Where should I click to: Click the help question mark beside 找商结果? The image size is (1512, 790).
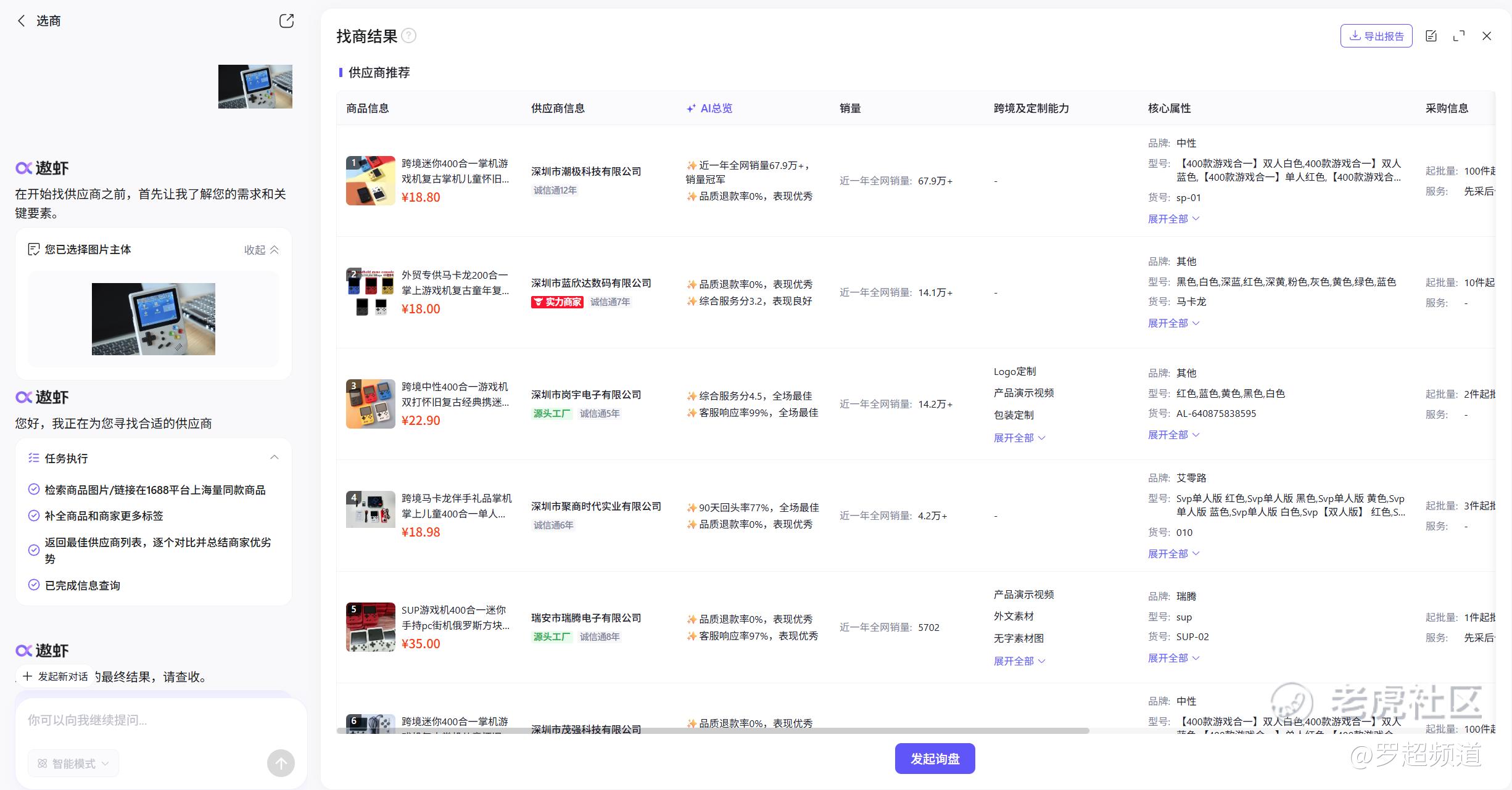coord(408,36)
